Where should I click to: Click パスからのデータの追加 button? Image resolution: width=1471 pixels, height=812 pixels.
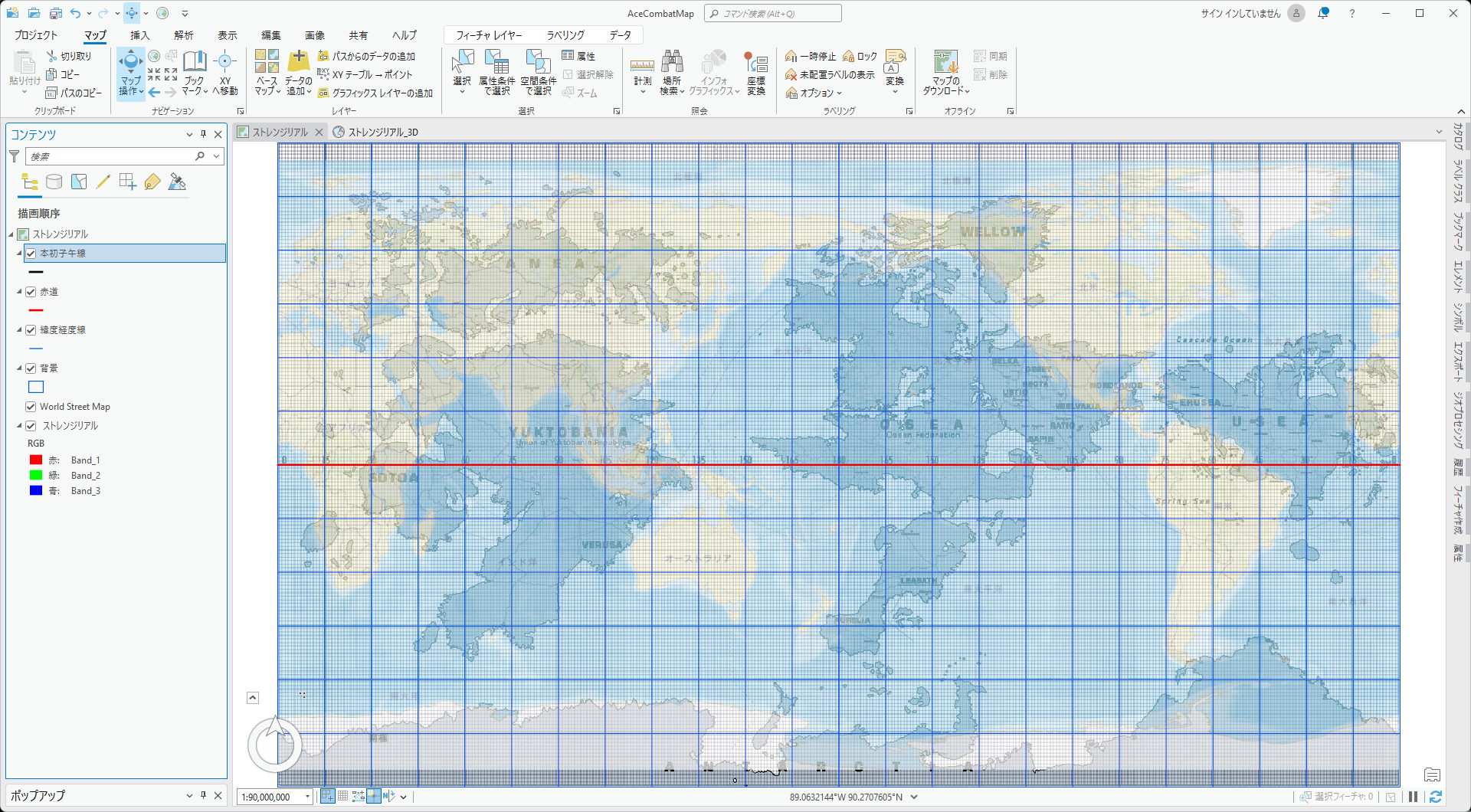[366, 57]
